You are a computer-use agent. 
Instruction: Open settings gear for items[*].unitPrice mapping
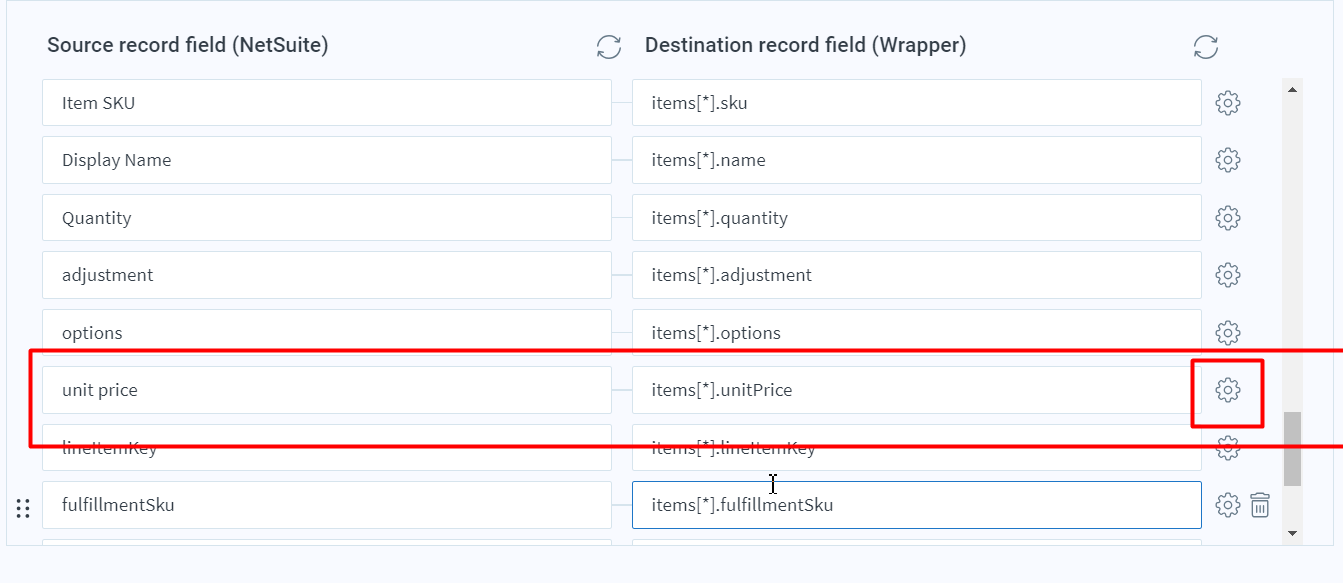pos(1228,390)
